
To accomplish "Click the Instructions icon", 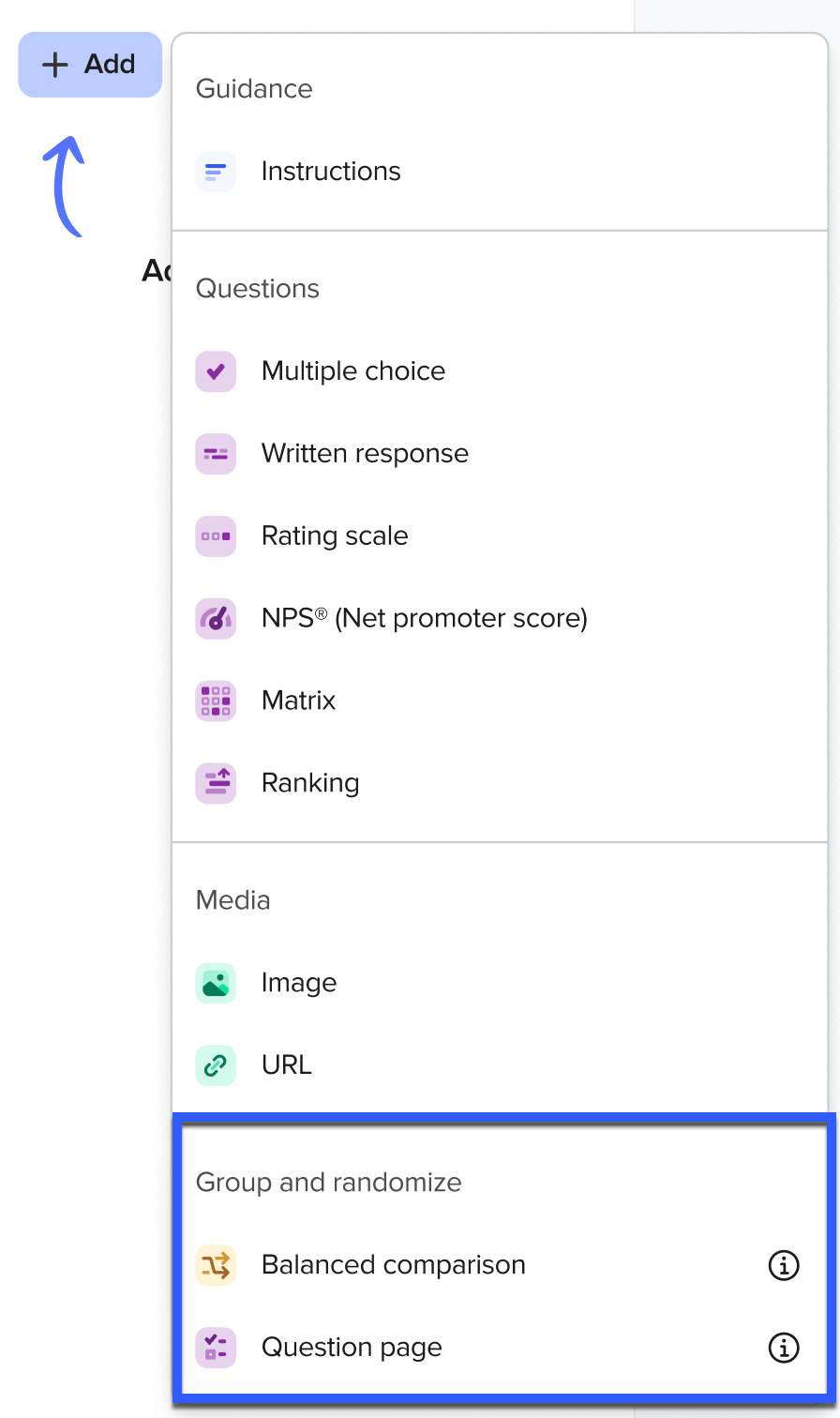I will [x=216, y=172].
